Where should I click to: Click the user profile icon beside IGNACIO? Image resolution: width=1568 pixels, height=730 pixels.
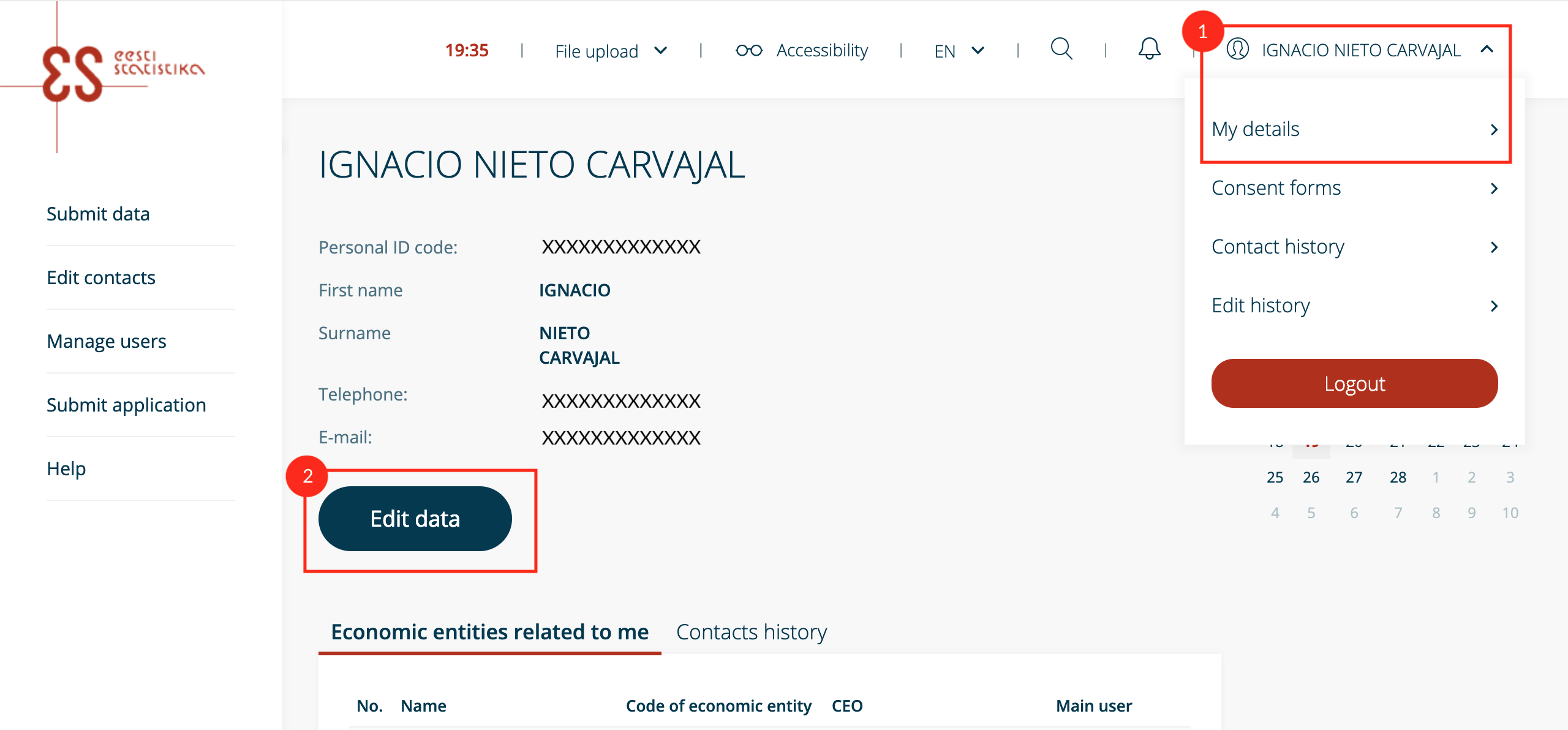pyautogui.click(x=1237, y=50)
